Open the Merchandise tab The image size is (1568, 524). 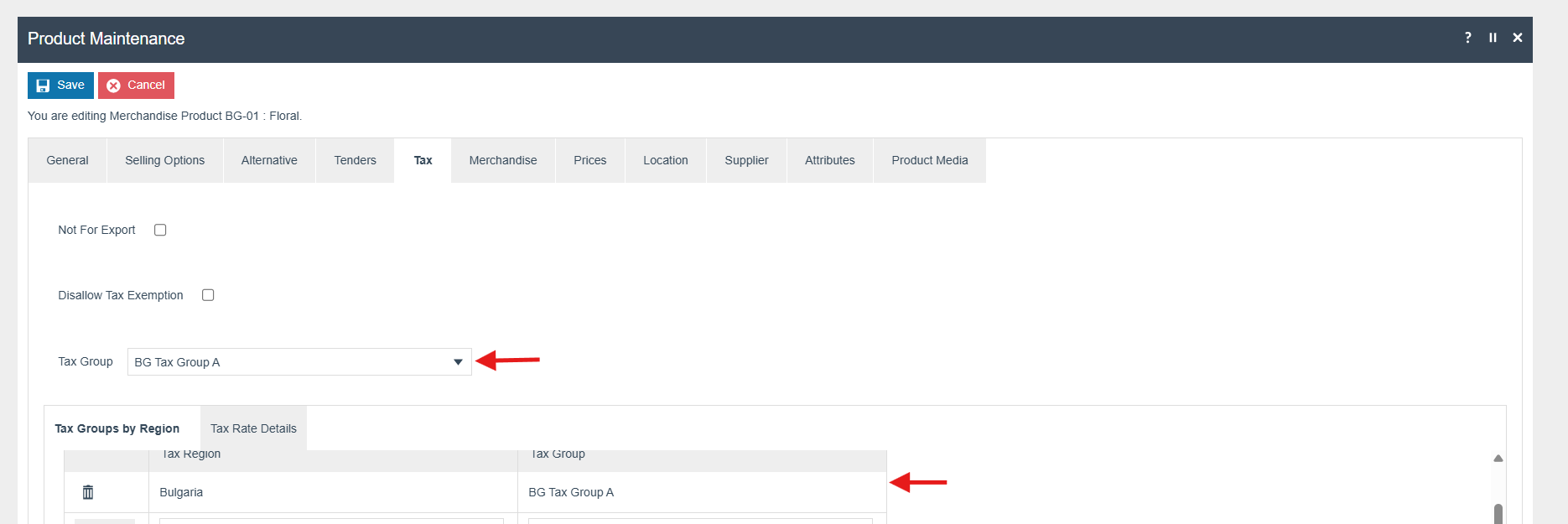[x=502, y=160]
